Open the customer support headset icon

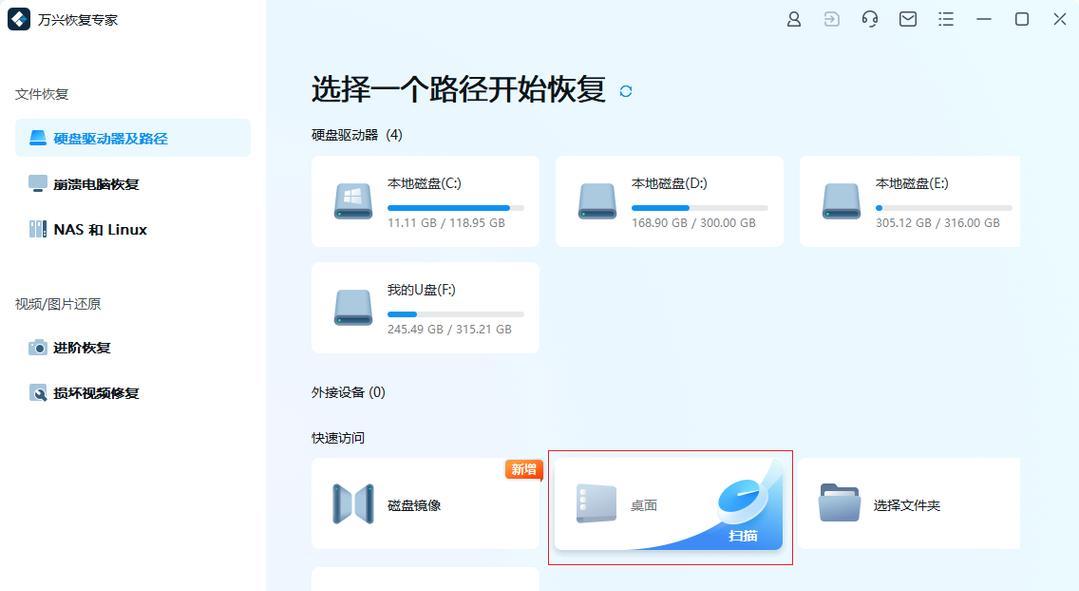870,19
